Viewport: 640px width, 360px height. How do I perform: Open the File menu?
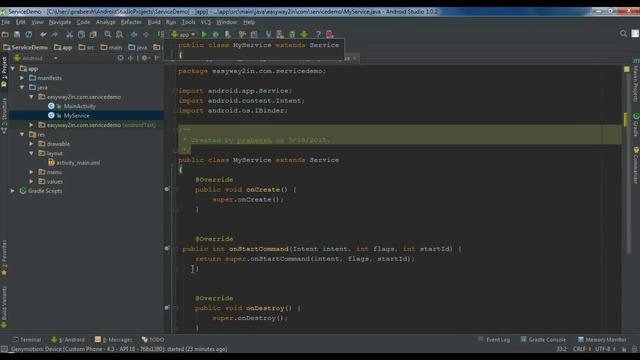pyautogui.click(x=6, y=22)
